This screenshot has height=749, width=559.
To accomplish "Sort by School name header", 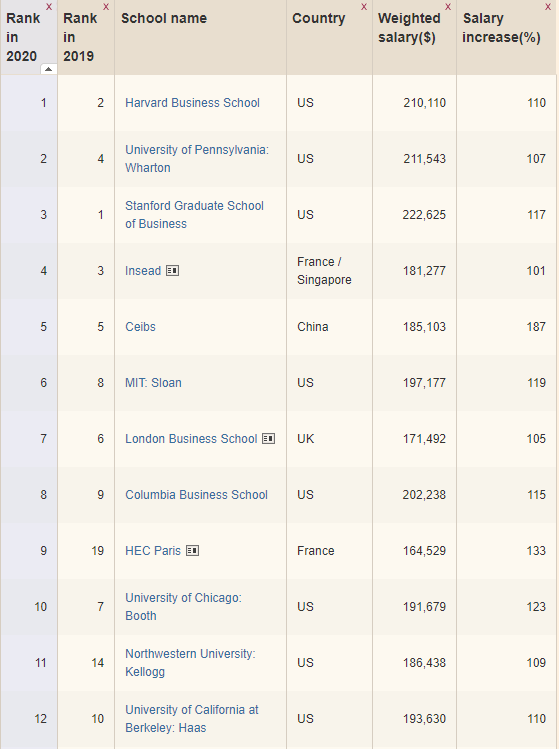I will pyautogui.click(x=164, y=18).
